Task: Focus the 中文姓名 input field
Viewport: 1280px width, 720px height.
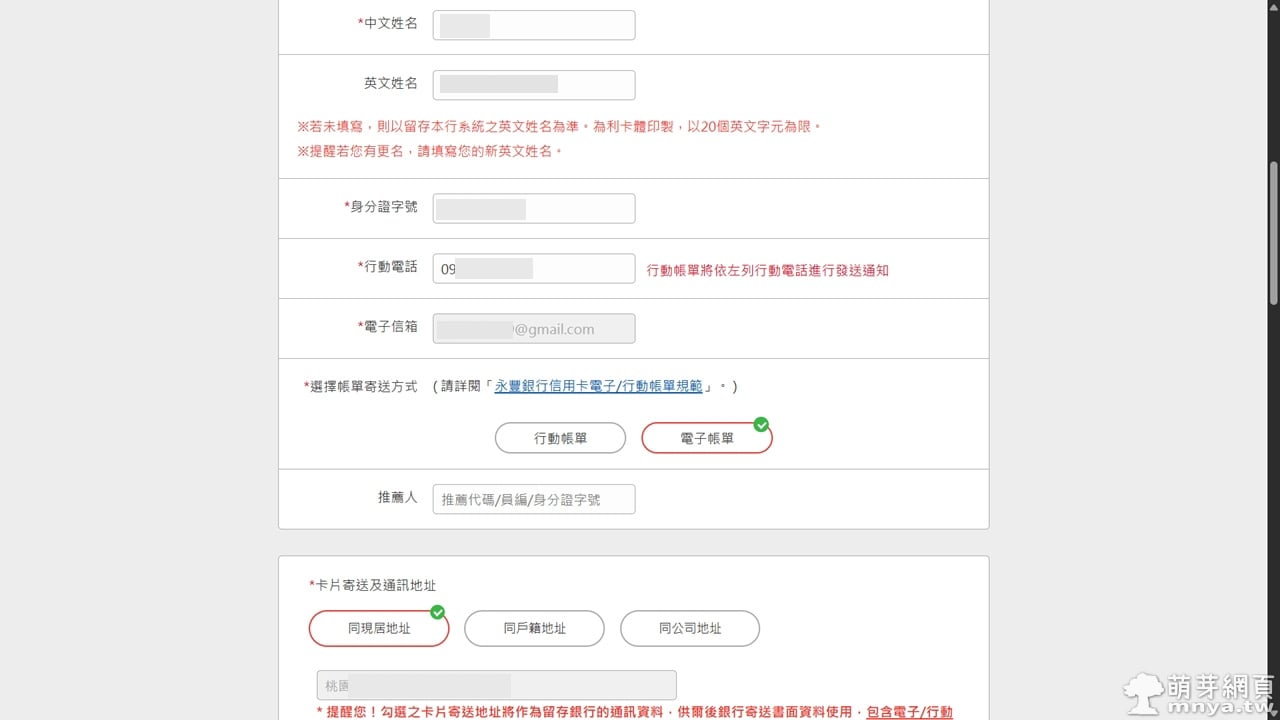Action: [534, 25]
